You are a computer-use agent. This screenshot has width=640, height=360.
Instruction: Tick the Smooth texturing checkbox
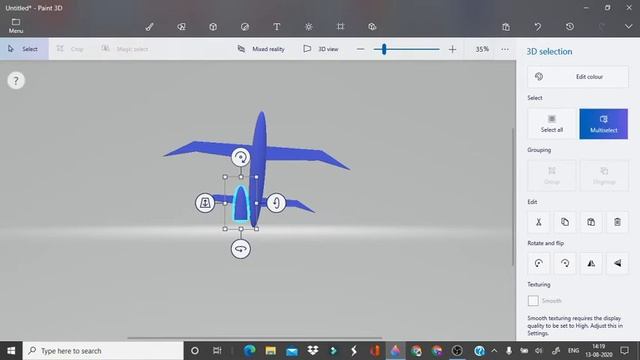[x=533, y=301]
